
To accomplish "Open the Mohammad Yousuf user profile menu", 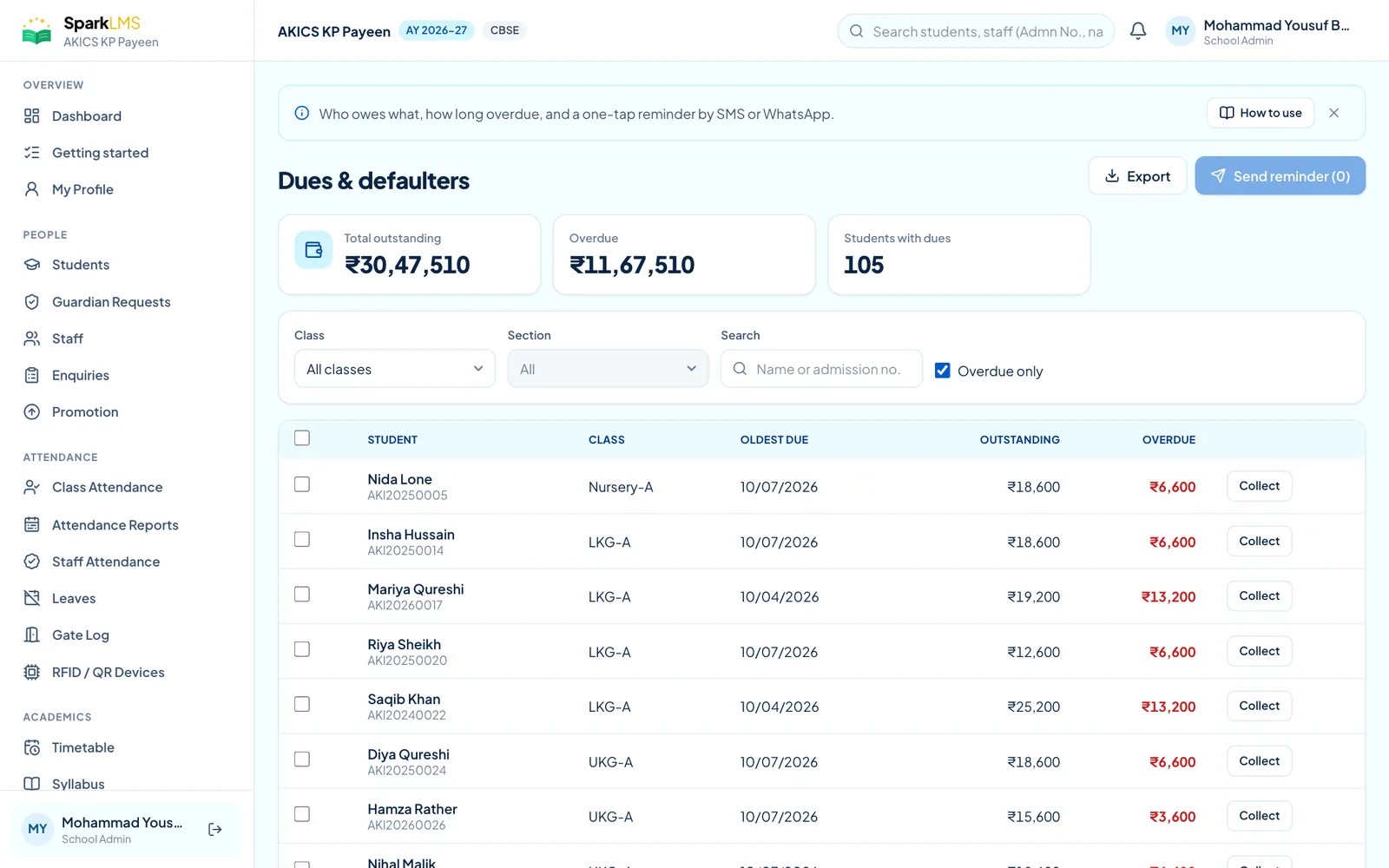I will point(1259,31).
